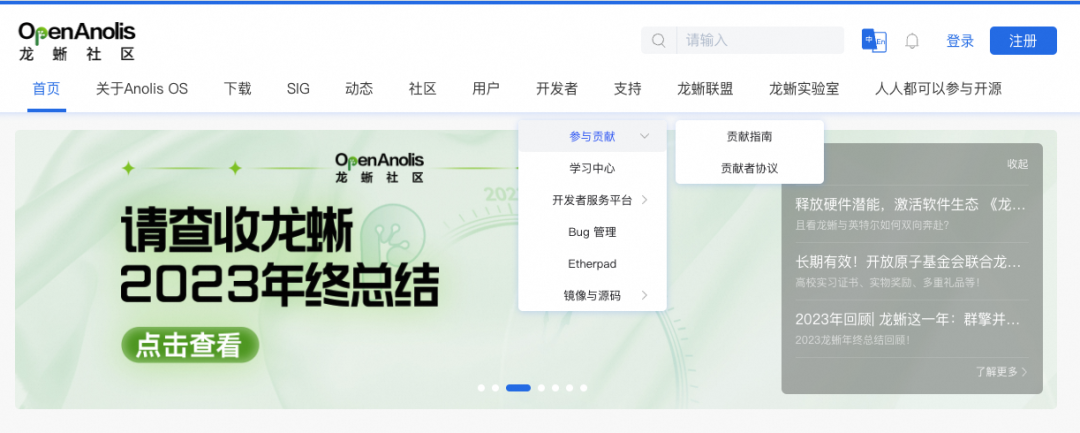Collapse the 参与贡献 chevron arrow
The height and width of the screenshot is (433, 1080).
coord(644,136)
